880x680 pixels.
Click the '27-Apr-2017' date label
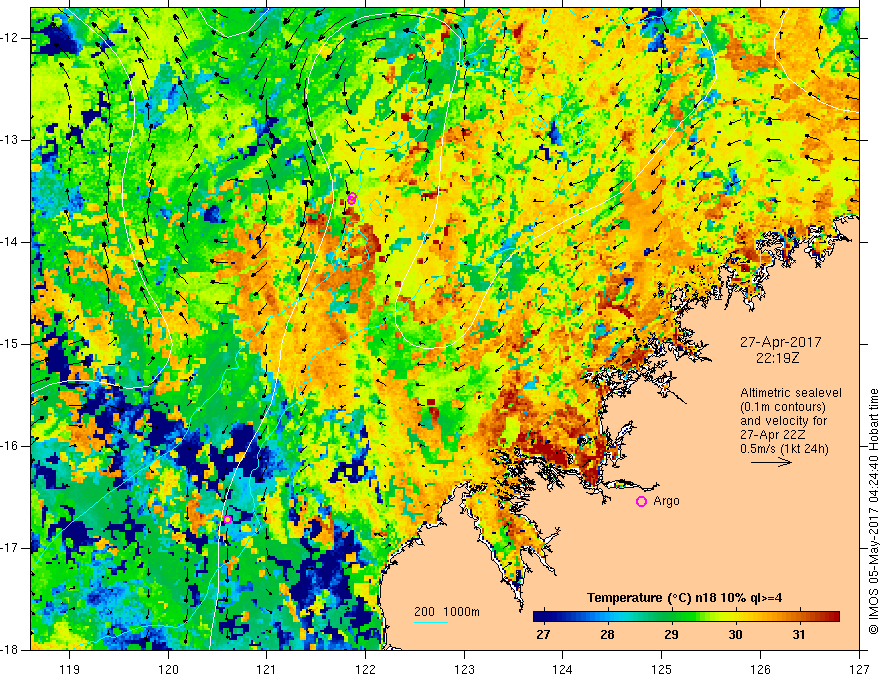(x=780, y=342)
